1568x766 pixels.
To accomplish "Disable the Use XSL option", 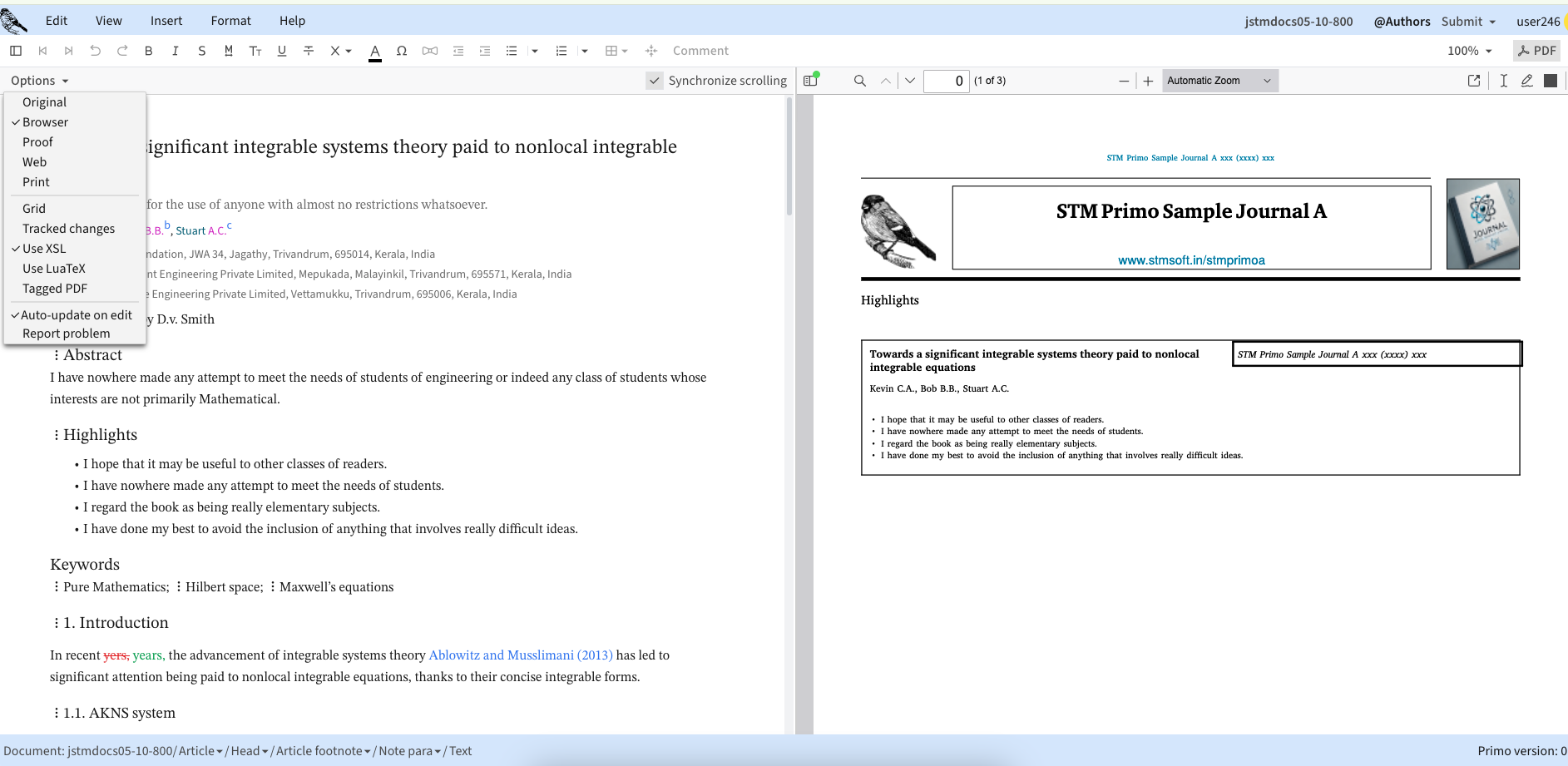I will pyautogui.click(x=44, y=249).
